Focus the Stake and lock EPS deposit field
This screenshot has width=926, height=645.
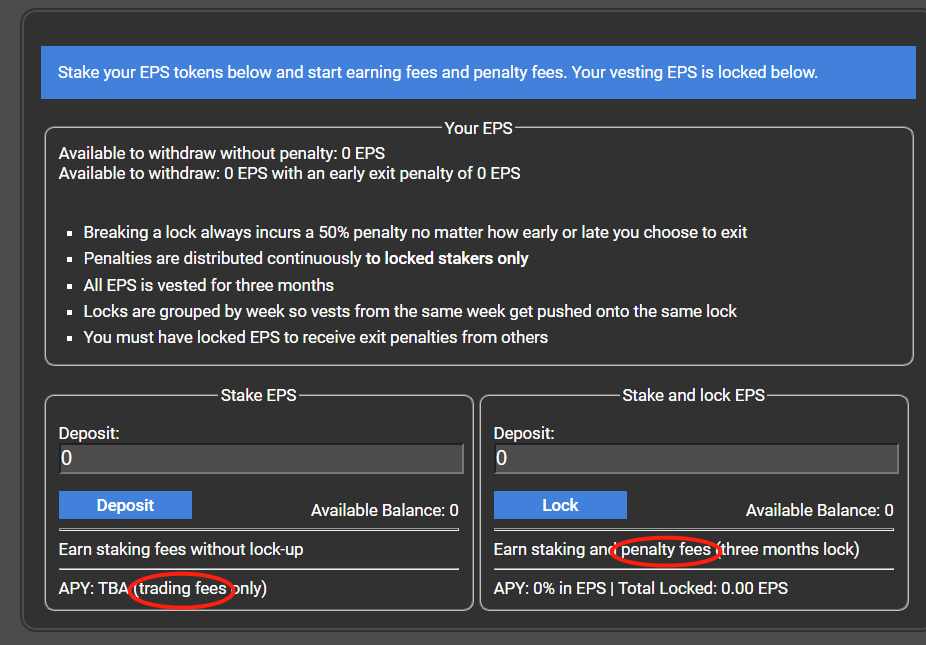696,459
